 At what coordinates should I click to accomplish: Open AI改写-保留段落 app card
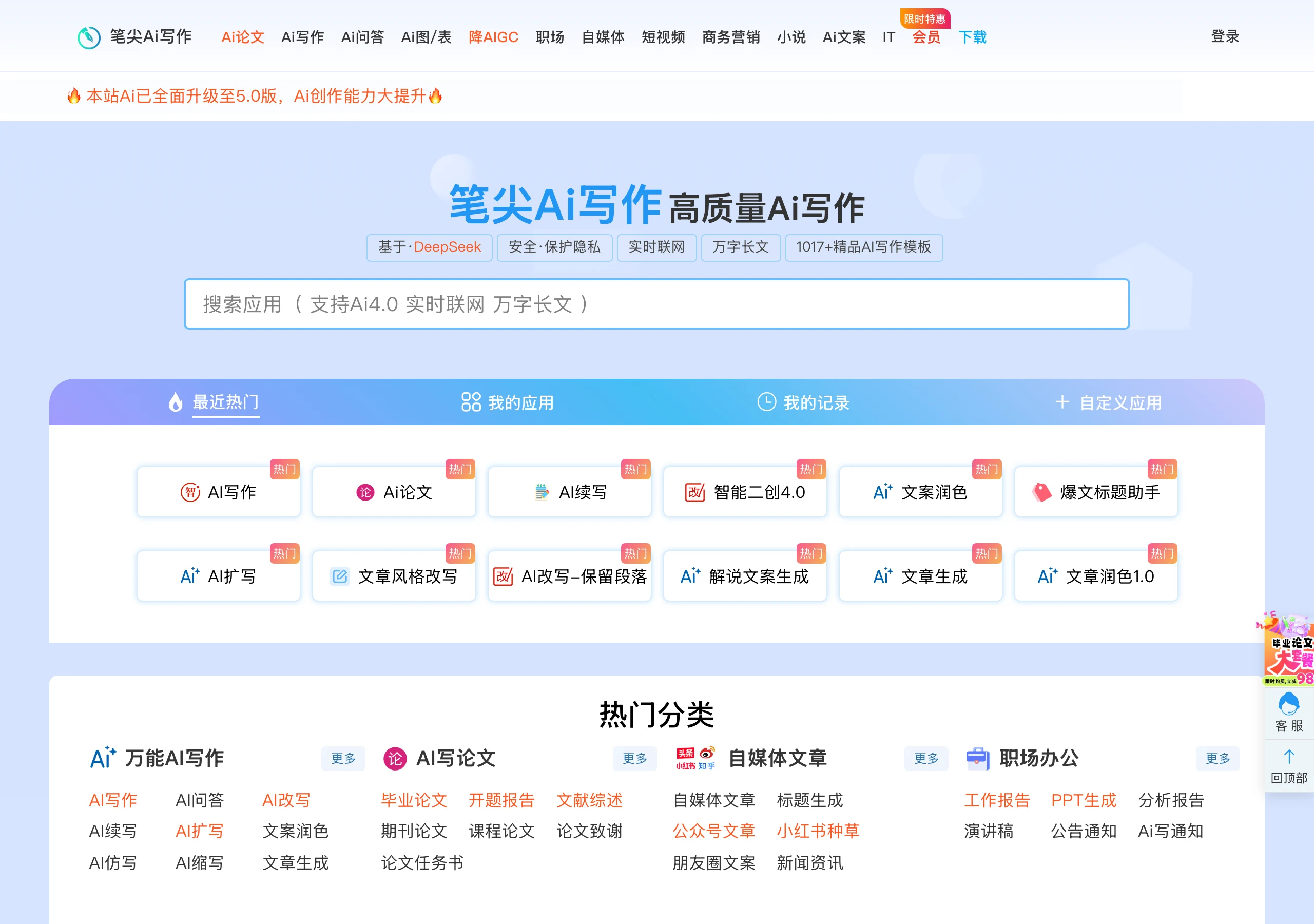click(x=569, y=576)
